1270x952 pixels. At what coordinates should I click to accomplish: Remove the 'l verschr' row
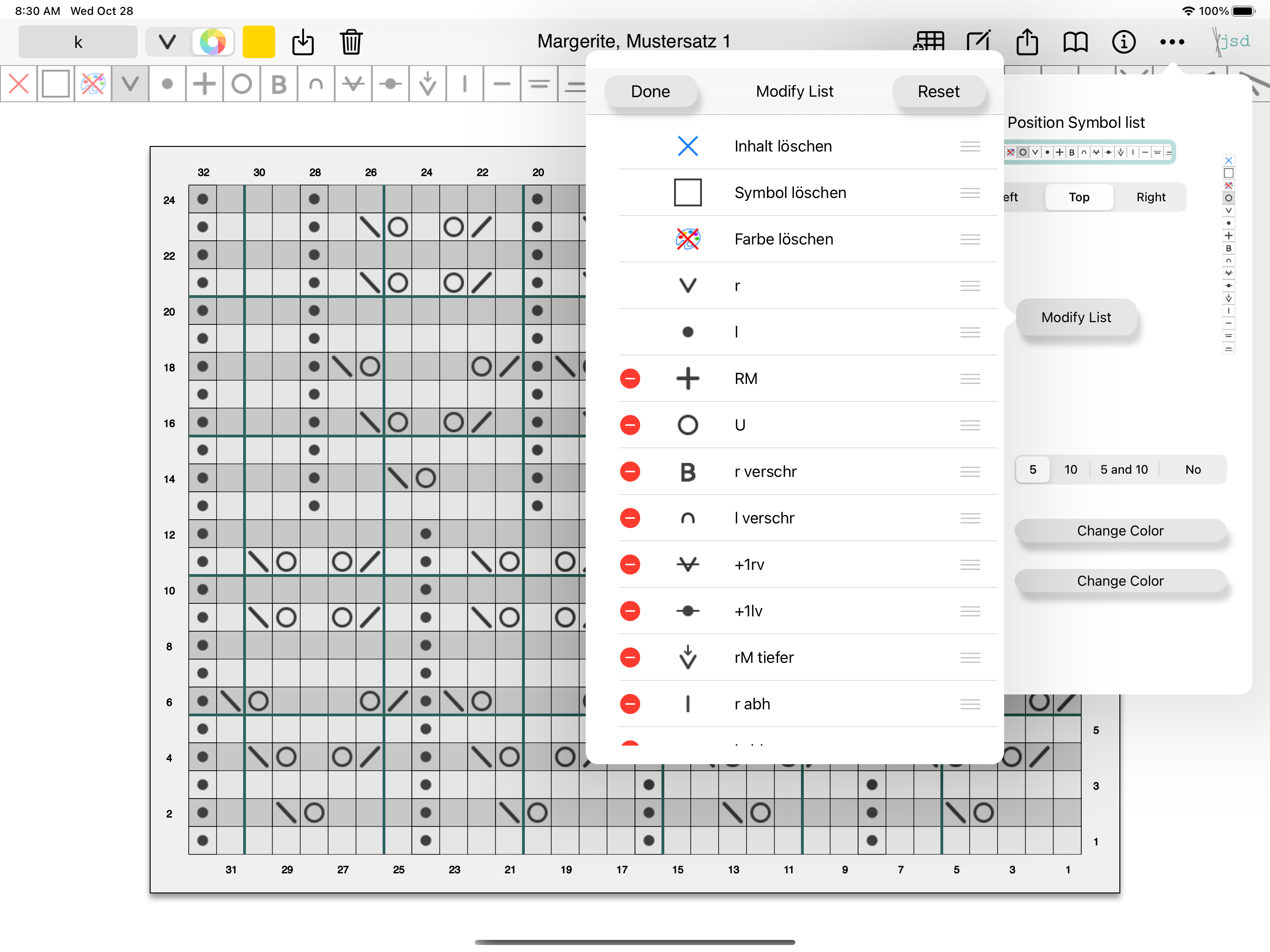click(x=630, y=518)
